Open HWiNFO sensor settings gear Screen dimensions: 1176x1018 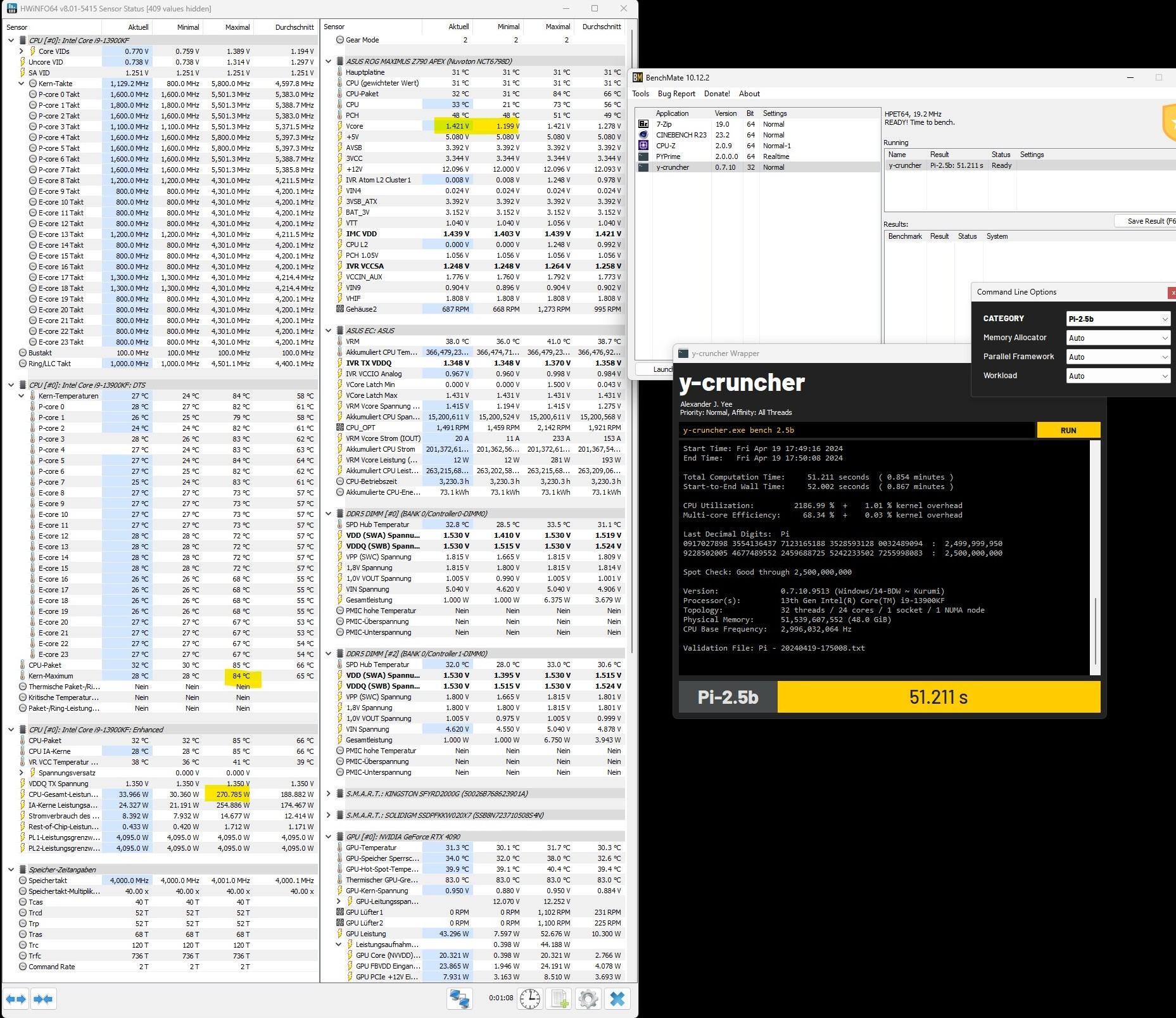pyautogui.click(x=588, y=999)
